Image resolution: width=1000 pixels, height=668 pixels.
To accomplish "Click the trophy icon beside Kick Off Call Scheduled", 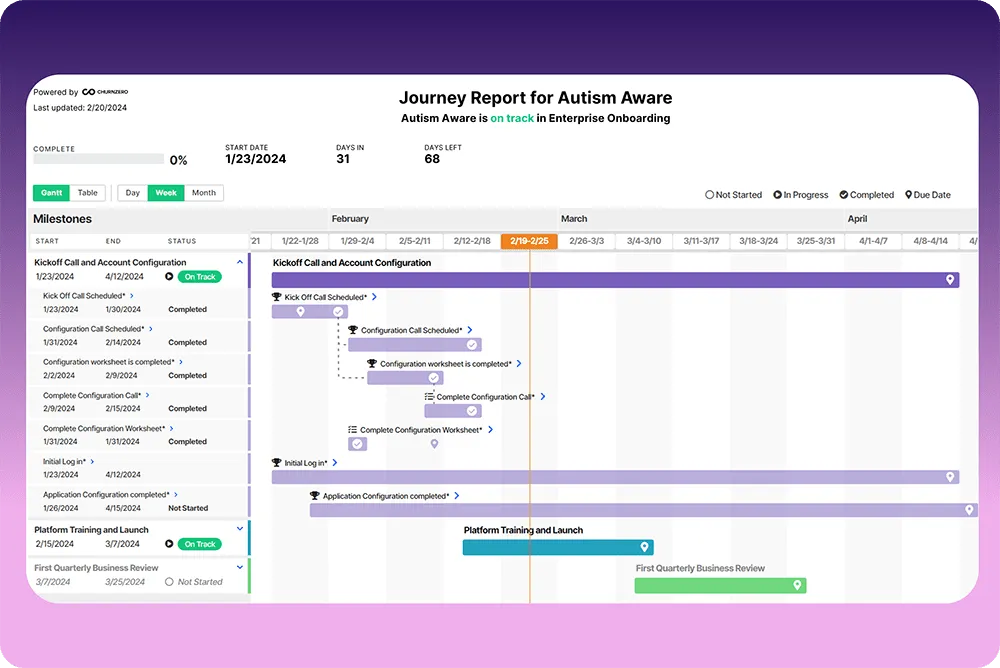I will 276,297.
